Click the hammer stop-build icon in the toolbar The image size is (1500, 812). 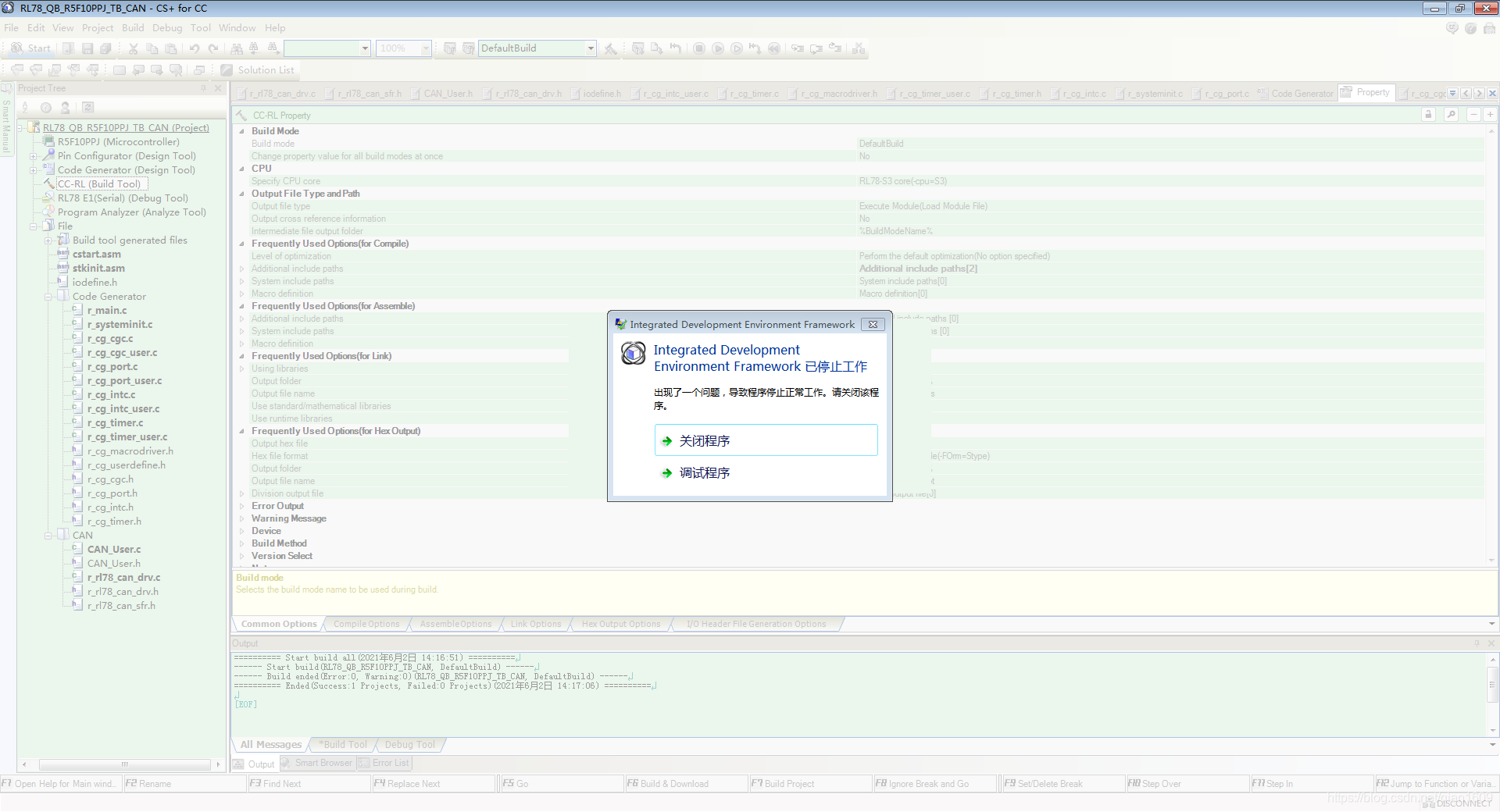tap(611, 48)
